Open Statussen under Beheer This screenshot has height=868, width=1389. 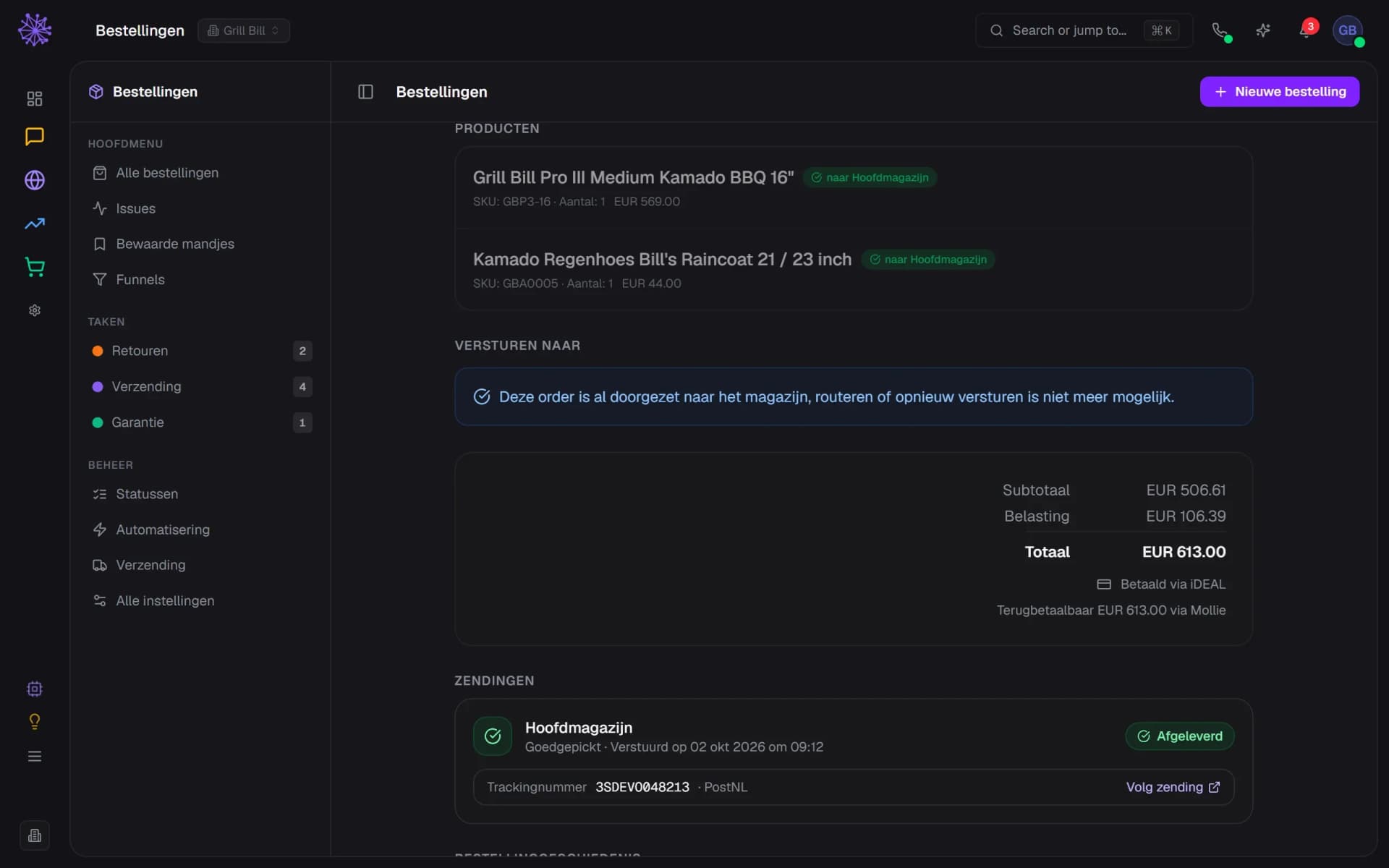200,494
